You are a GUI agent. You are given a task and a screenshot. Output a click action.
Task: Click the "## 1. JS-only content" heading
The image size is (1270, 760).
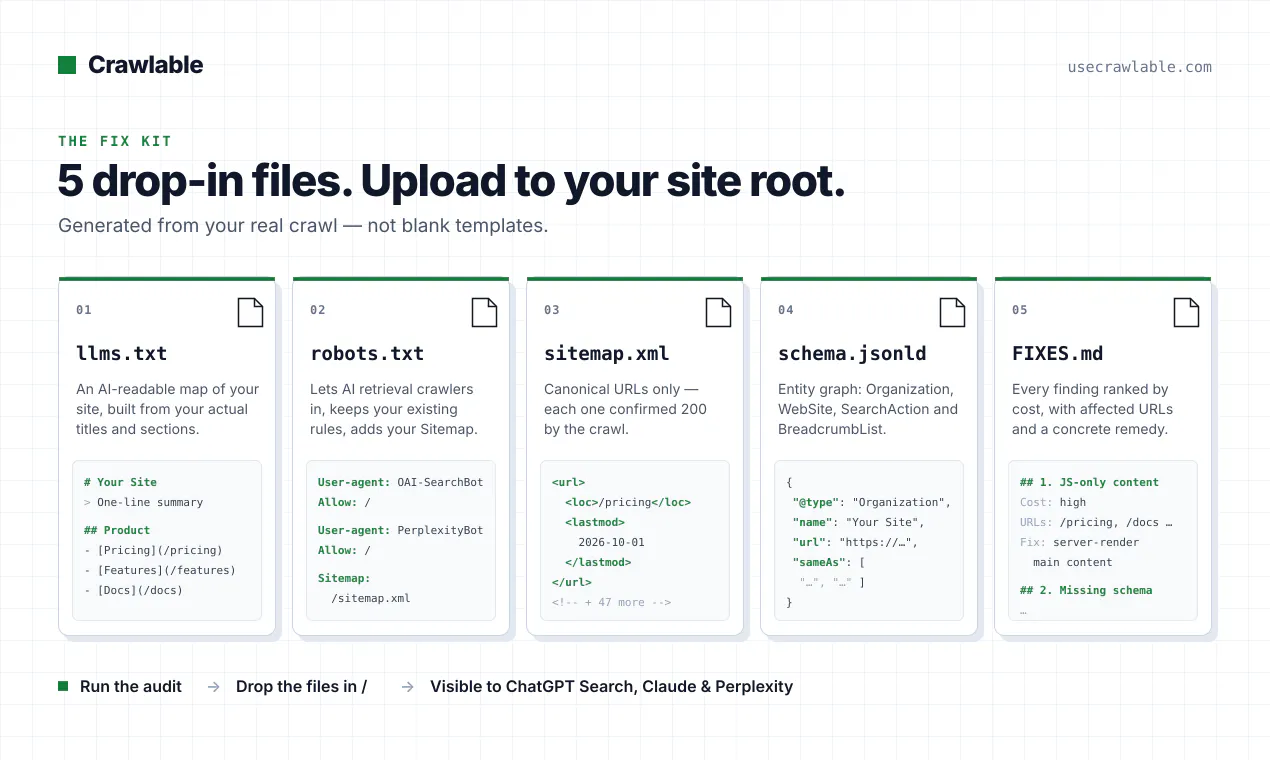[1089, 482]
